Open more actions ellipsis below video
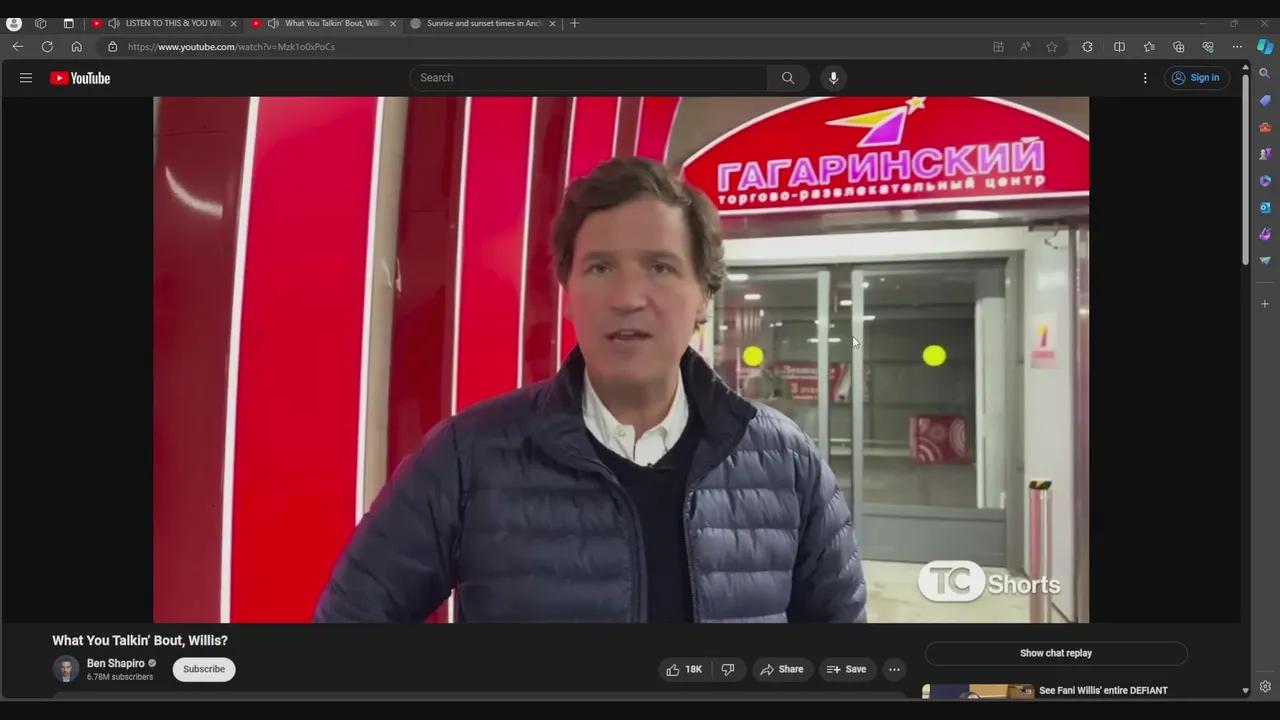Screen dimensions: 1280x720 pos(895,669)
